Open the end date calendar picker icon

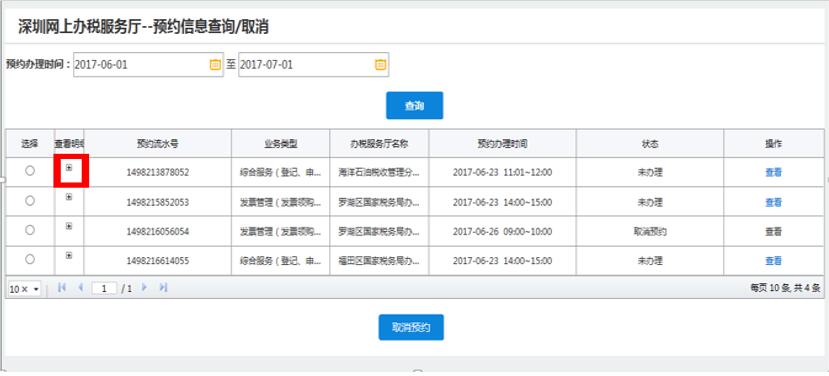380,65
